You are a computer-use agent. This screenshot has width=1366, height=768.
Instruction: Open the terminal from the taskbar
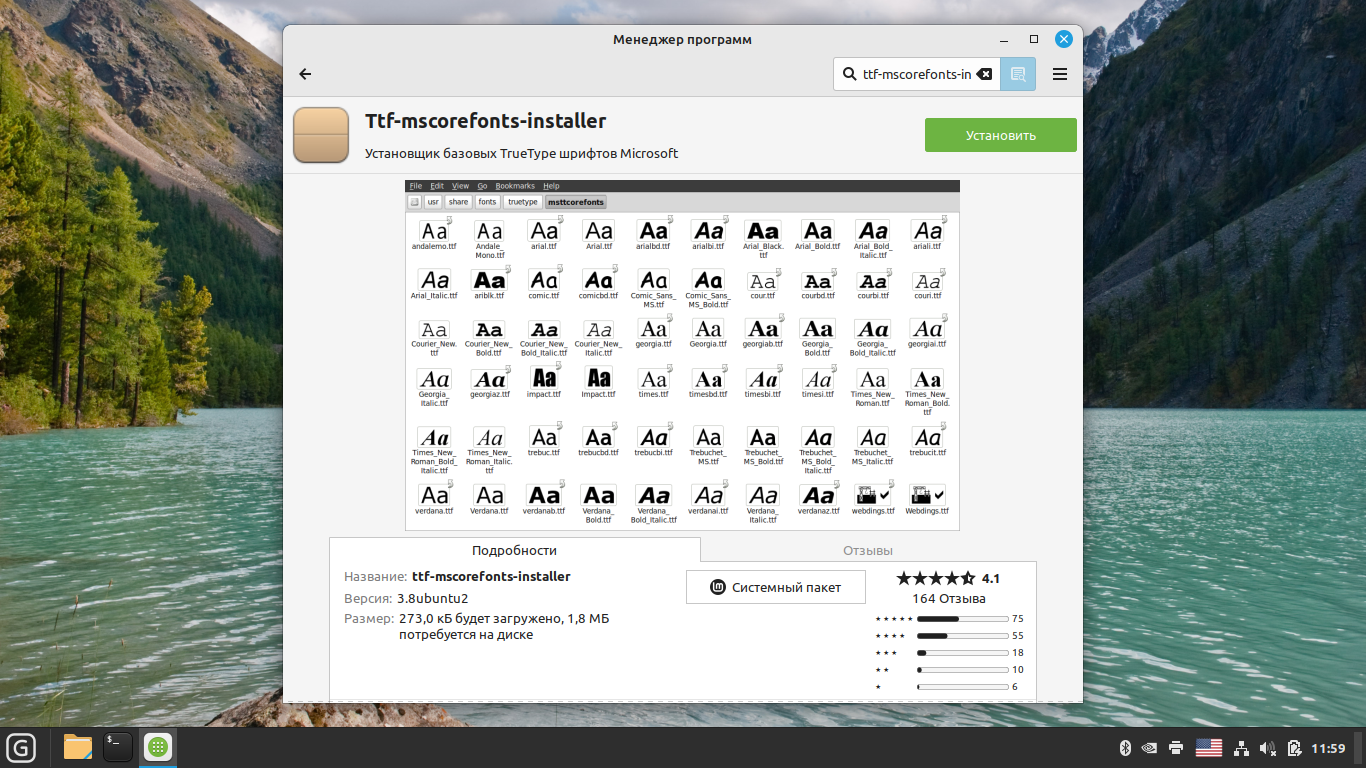click(x=118, y=747)
